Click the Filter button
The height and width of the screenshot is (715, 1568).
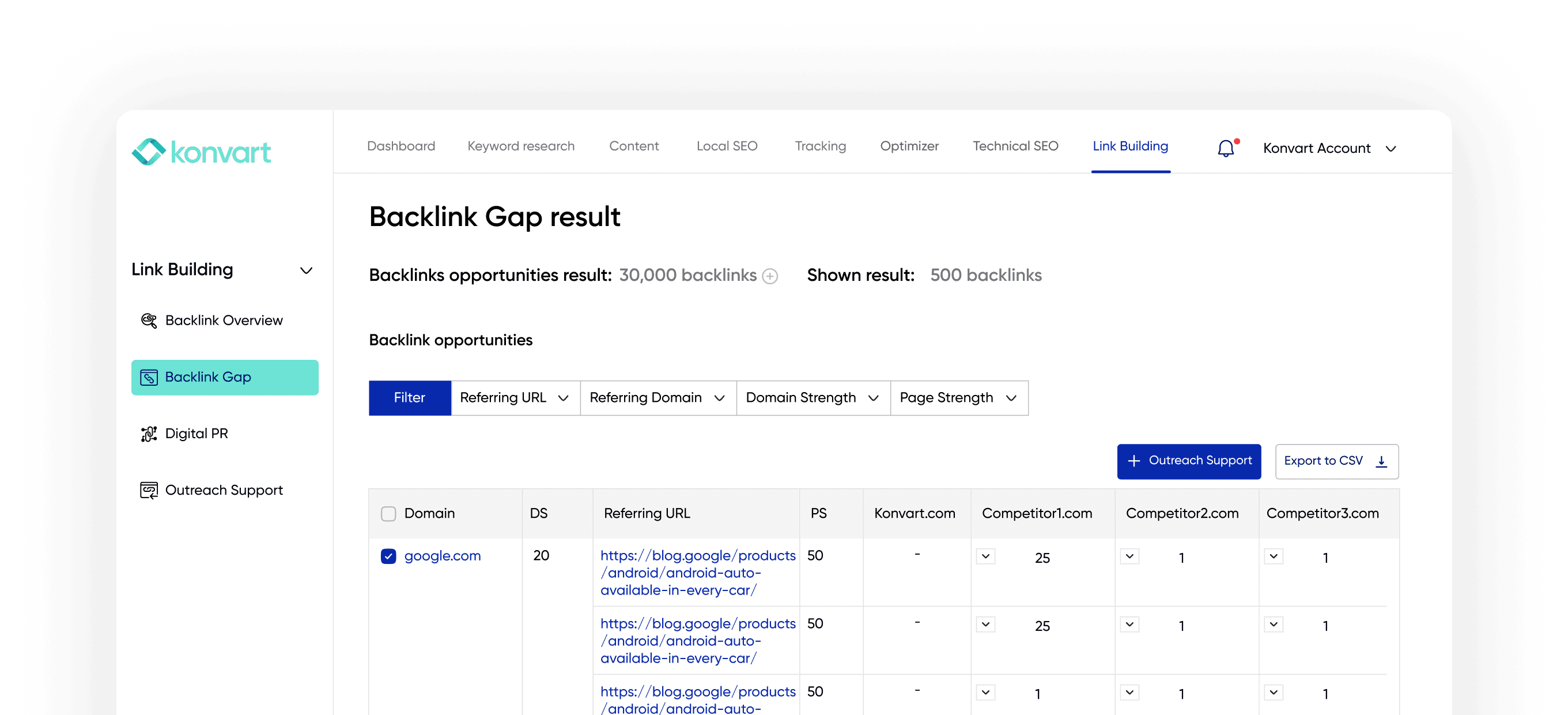click(409, 397)
